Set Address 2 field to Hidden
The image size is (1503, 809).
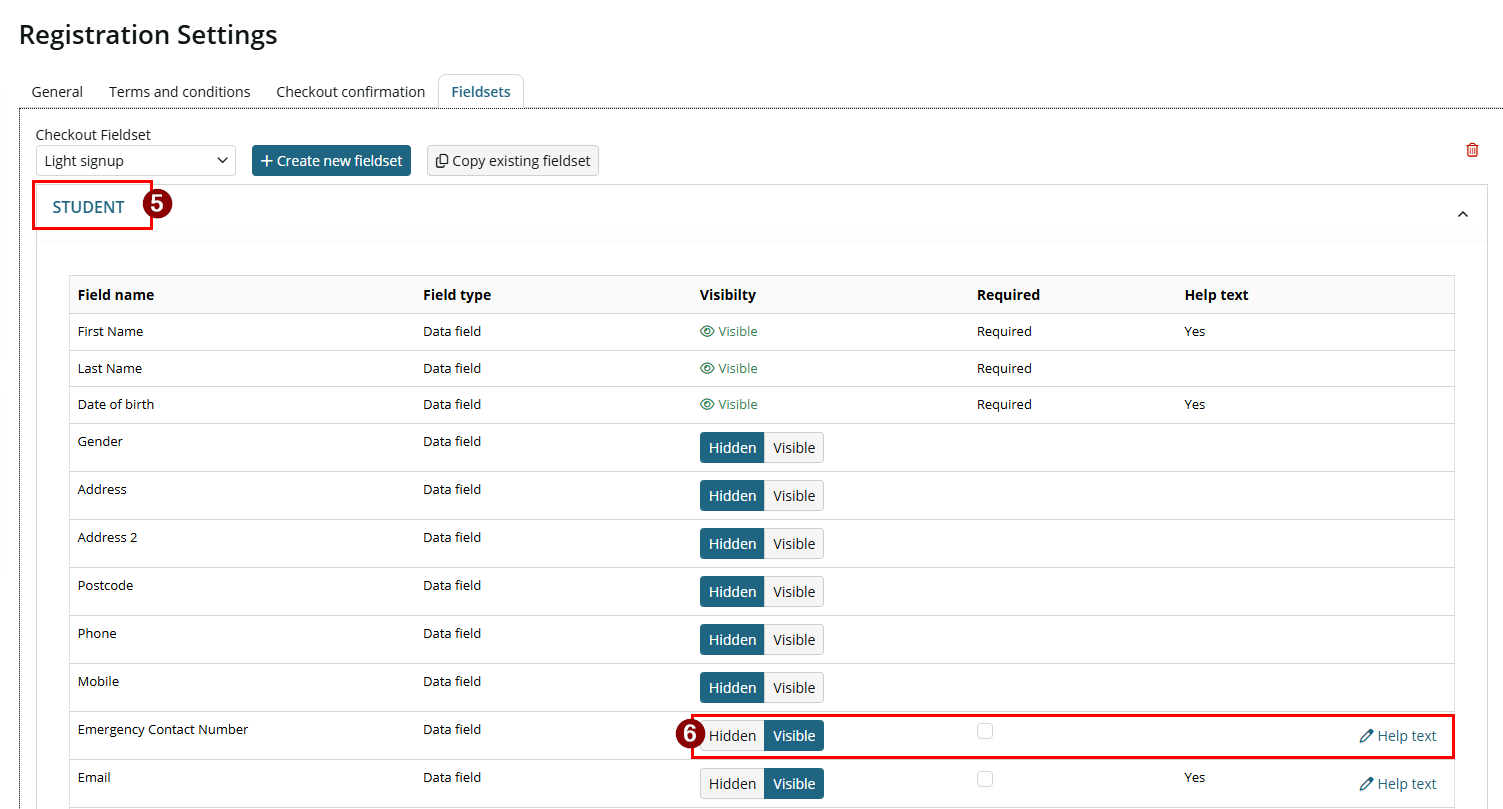(x=732, y=544)
